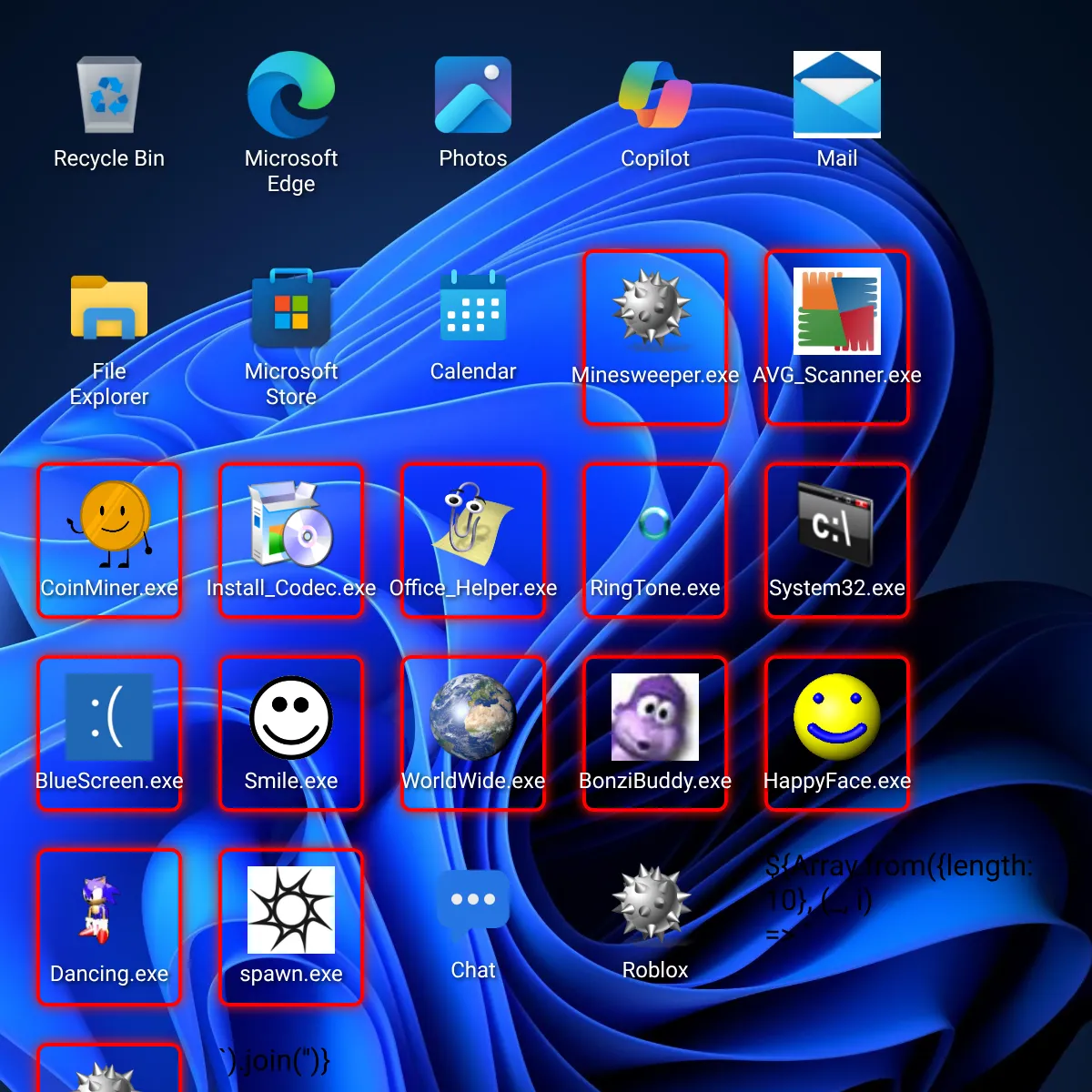This screenshot has height=1092, width=1092.
Task: Select the Copilot desktop icon
Action: click(x=655, y=95)
